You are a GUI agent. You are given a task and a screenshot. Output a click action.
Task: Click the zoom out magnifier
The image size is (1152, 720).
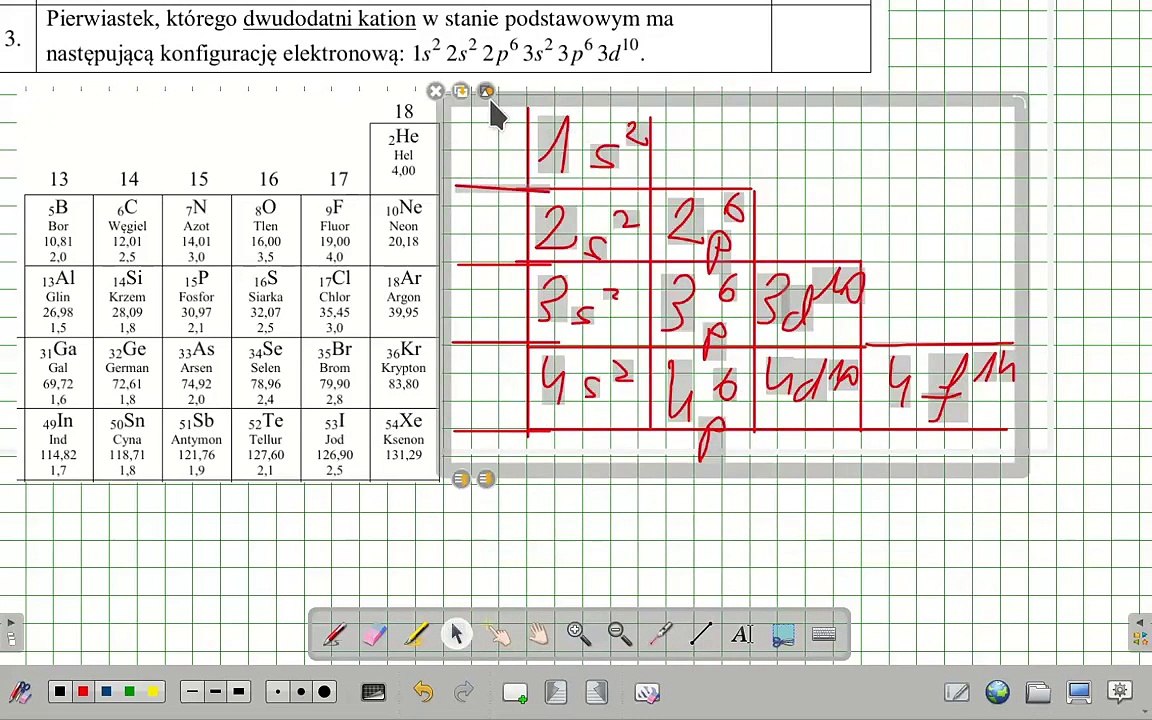(x=619, y=633)
